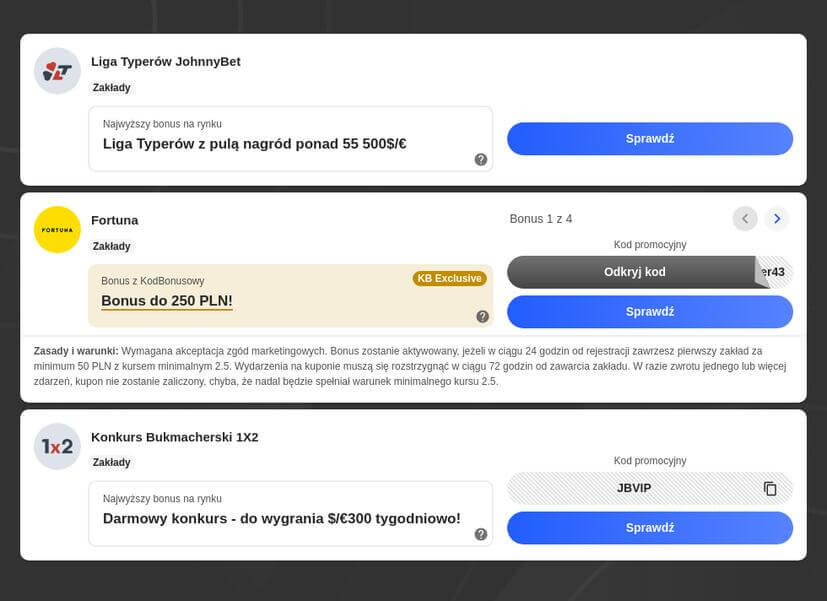Click the KB Exclusive badge
This screenshot has height=601, width=827.
pyautogui.click(x=449, y=278)
